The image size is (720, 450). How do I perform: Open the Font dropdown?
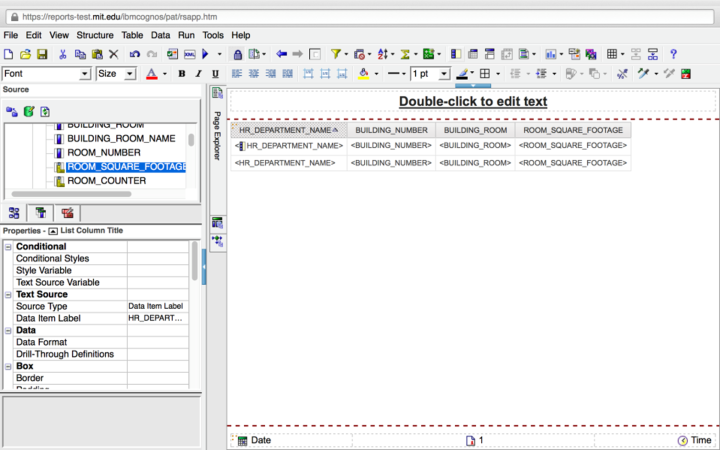pyautogui.click(x=85, y=74)
